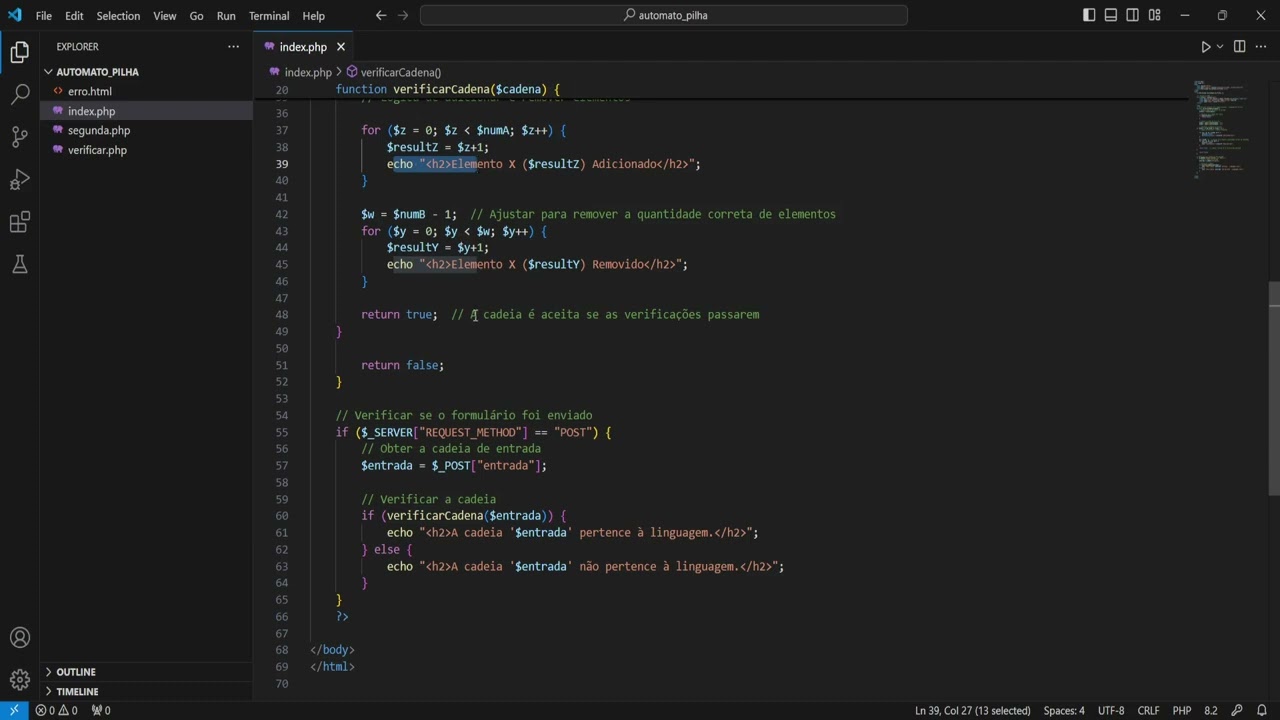Open the Source Control view
Image resolution: width=1280 pixels, height=720 pixels.
coord(20,137)
